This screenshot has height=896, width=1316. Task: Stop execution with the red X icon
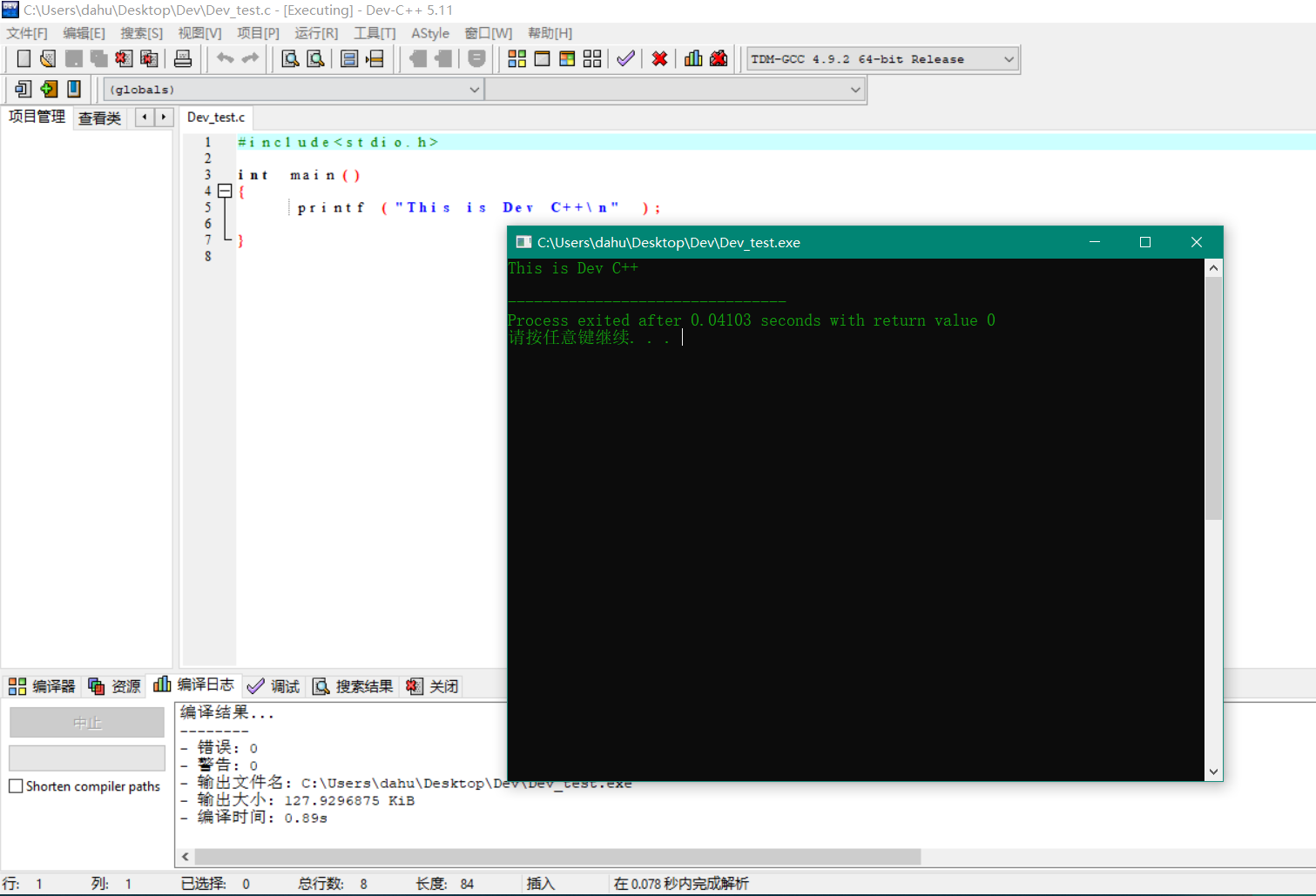click(660, 58)
